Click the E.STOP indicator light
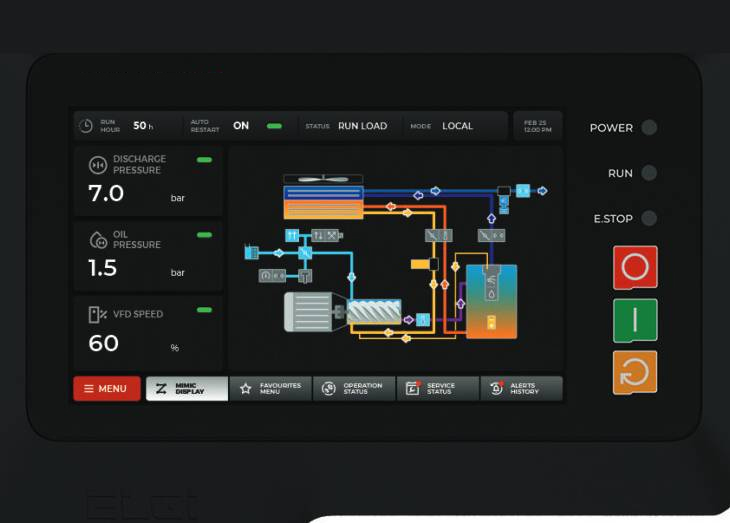Image resolution: width=730 pixels, height=523 pixels. coord(649,218)
